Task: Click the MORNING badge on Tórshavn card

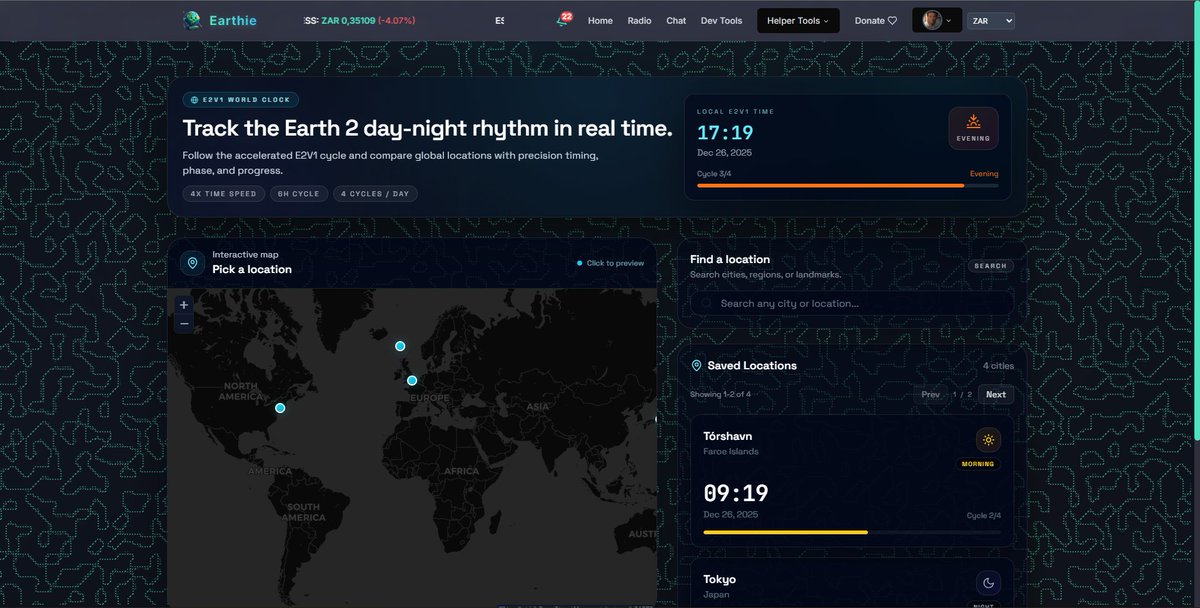Action: tap(977, 465)
